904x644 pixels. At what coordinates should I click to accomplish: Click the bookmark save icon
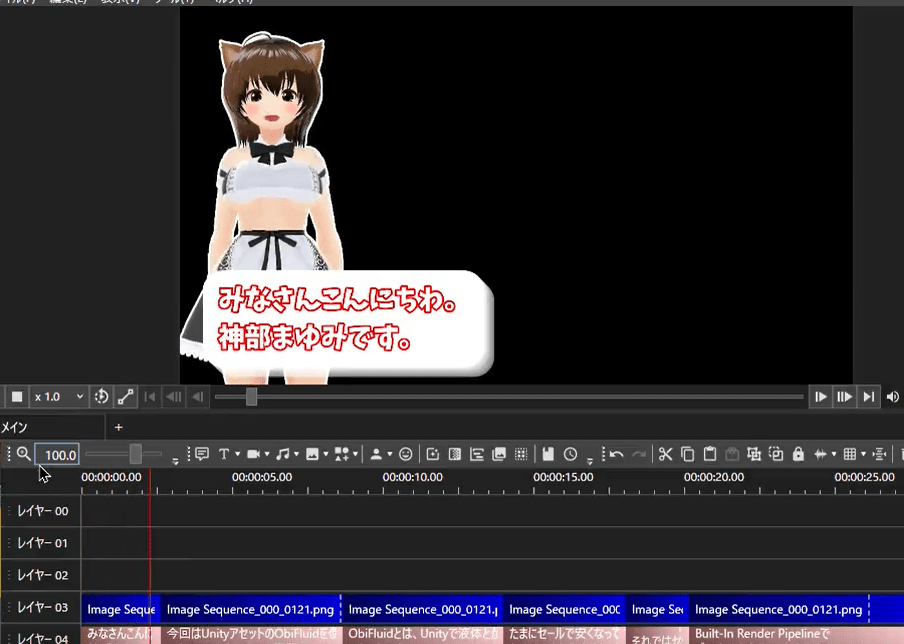548,454
